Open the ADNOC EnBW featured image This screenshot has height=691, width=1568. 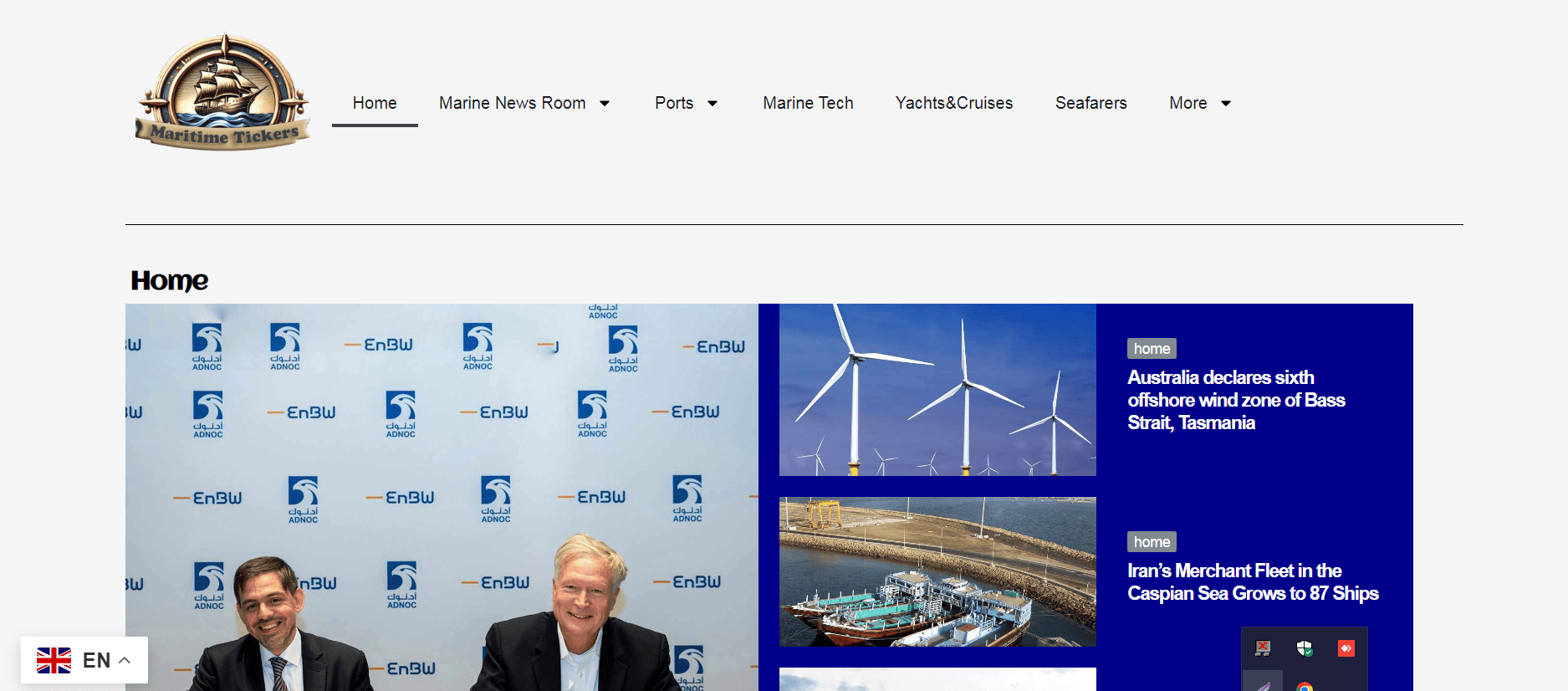pos(442,497)
